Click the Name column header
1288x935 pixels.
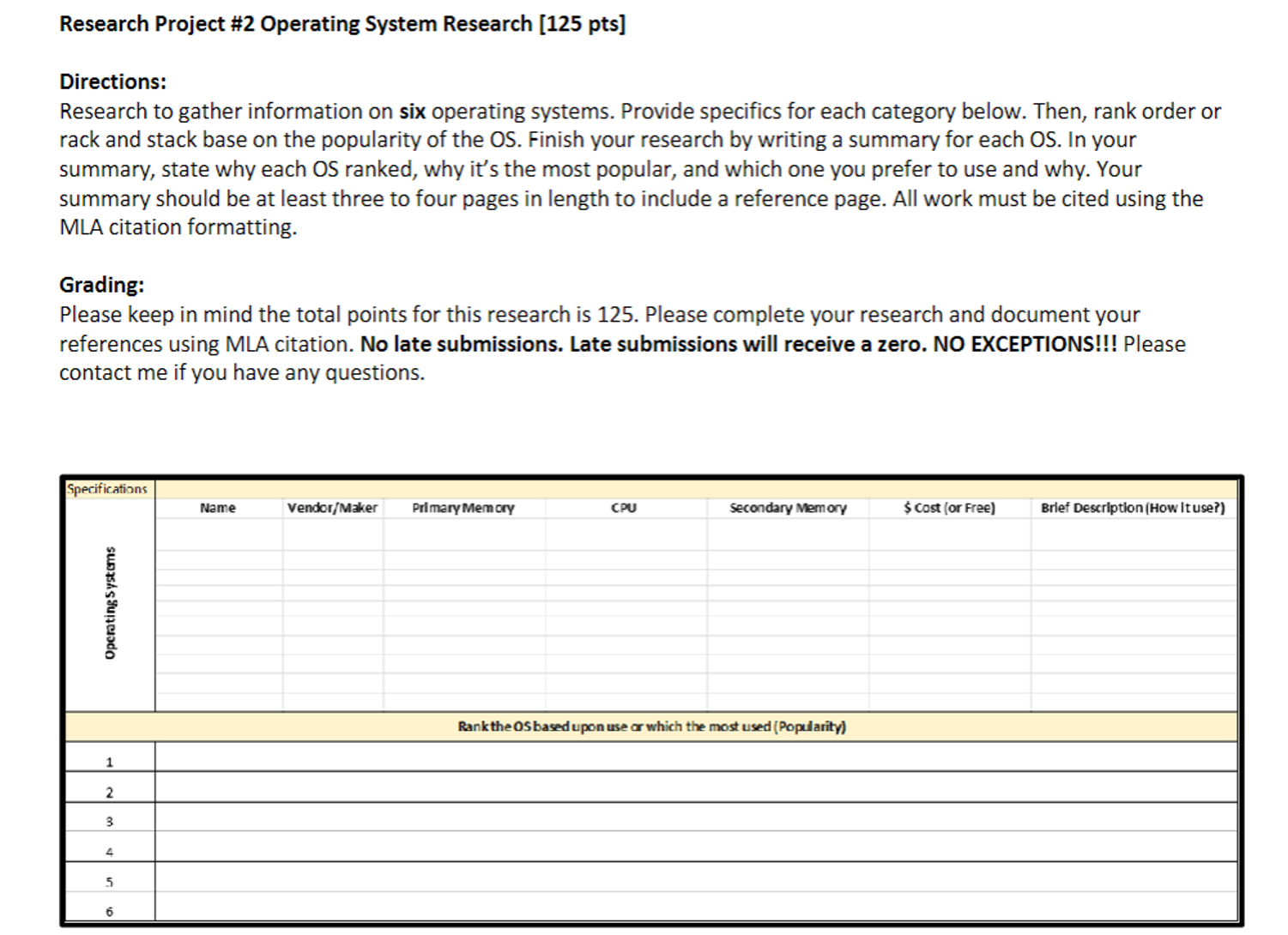[217, 508]
